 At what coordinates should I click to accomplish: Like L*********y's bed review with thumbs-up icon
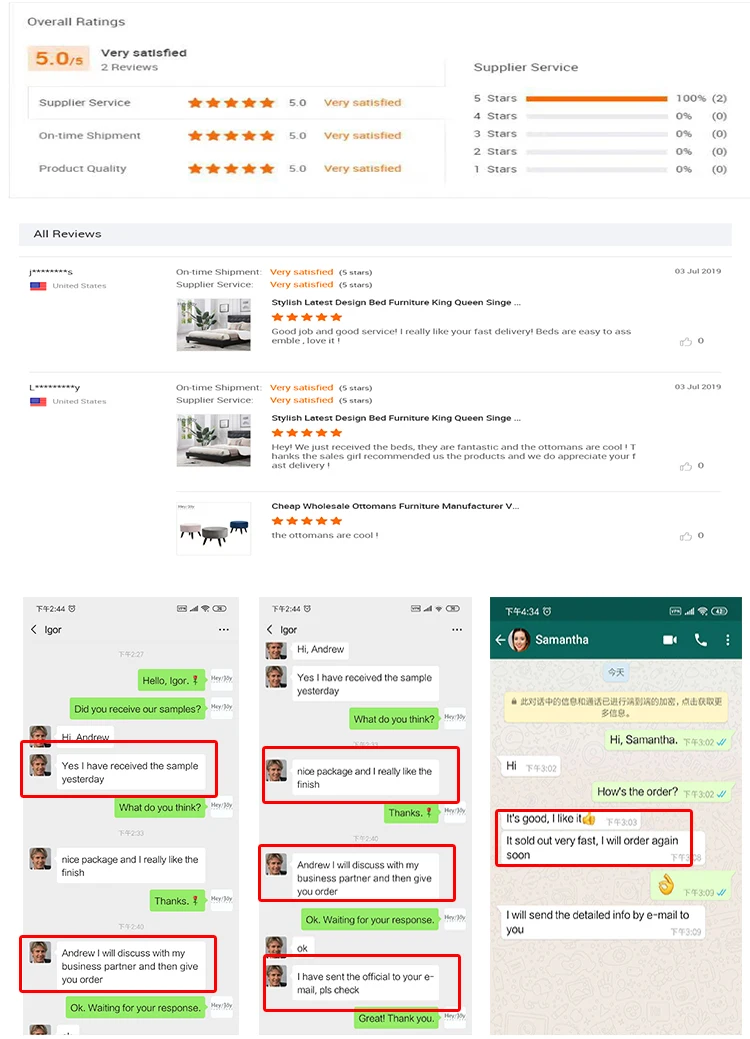click(686, 466)
